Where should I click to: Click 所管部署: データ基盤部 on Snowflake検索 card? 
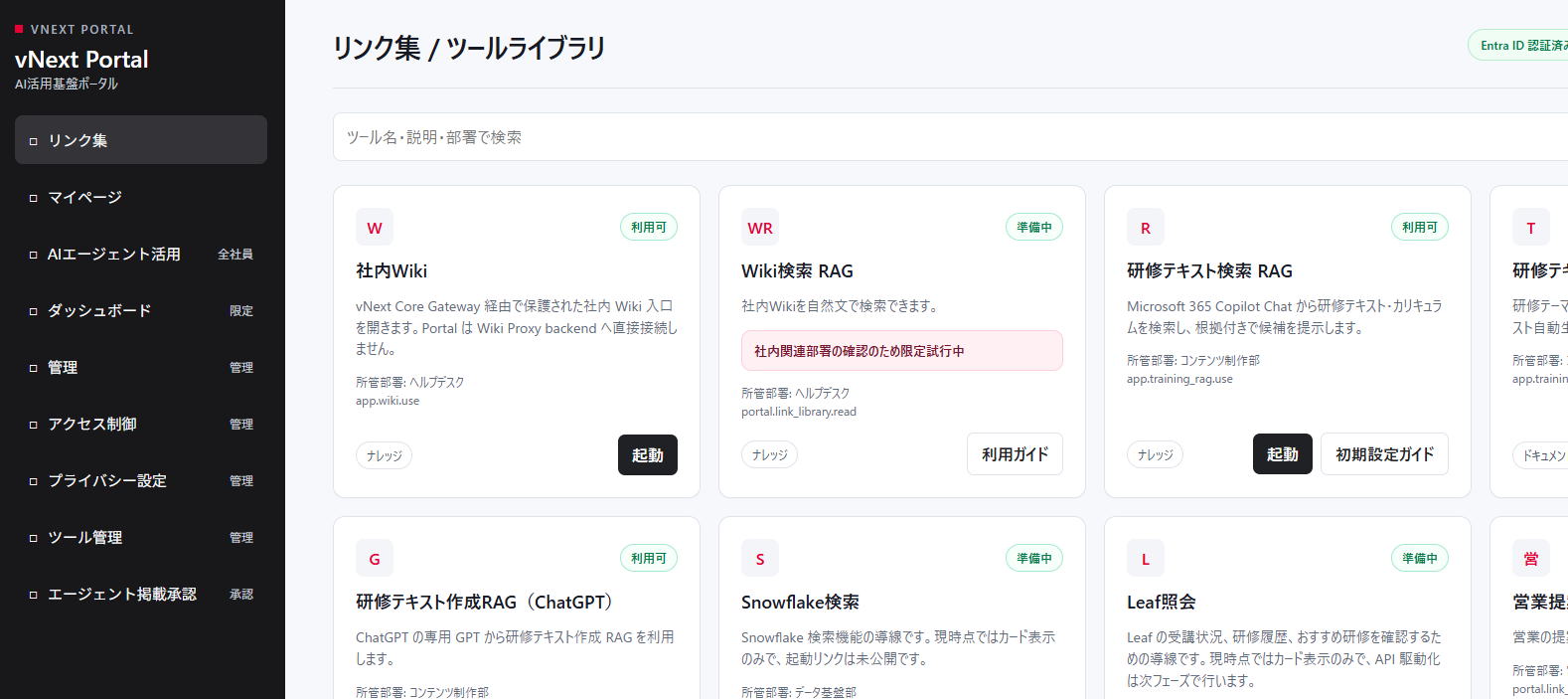click(x=799, y=692)
